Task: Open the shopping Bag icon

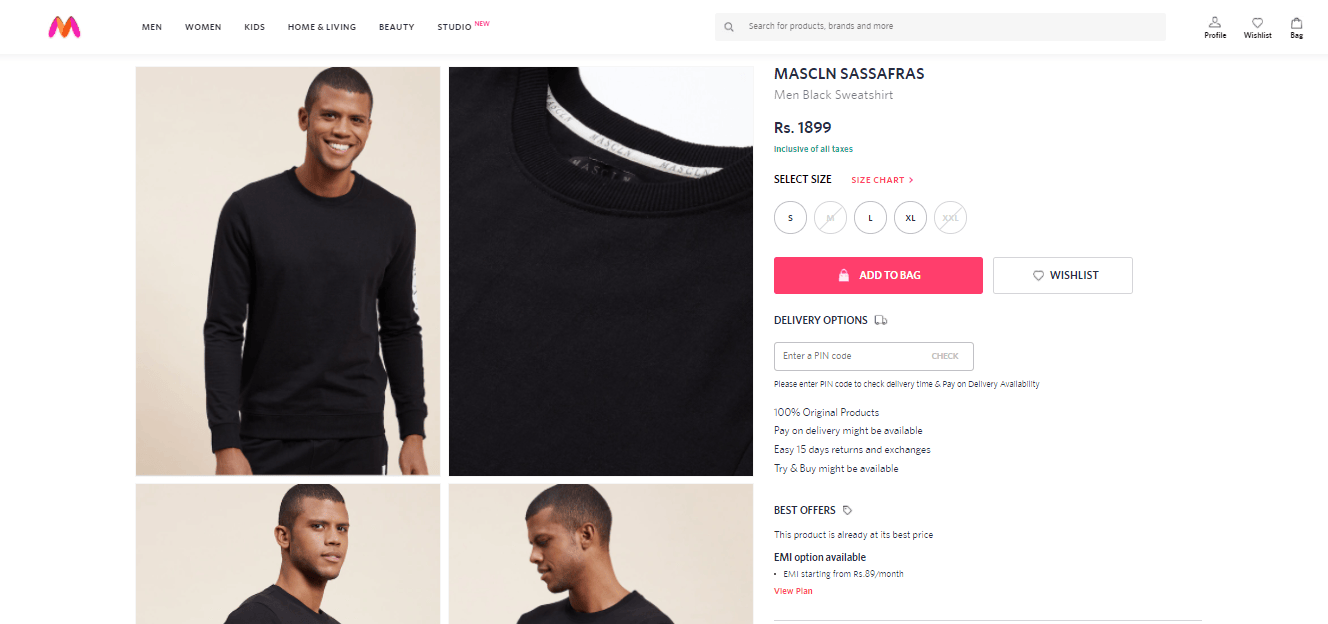Action: point(1297,22)
